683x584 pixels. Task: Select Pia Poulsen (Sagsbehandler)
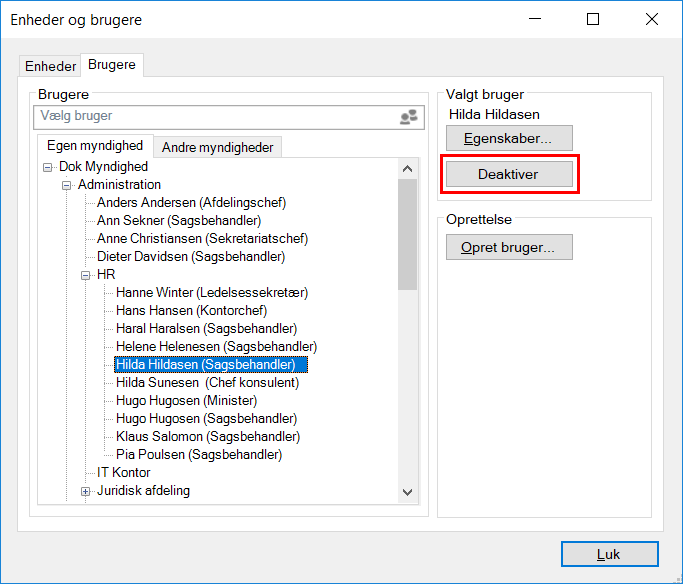coord(199,455)
